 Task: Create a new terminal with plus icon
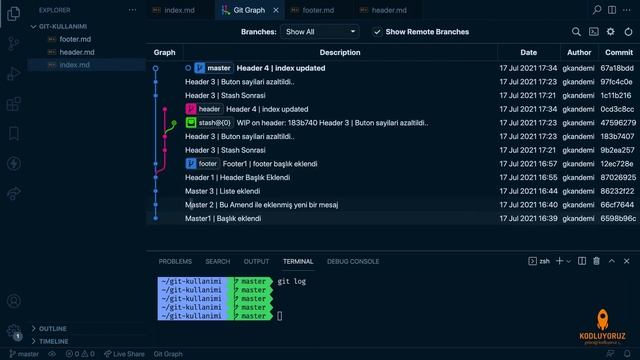(559, 261)
